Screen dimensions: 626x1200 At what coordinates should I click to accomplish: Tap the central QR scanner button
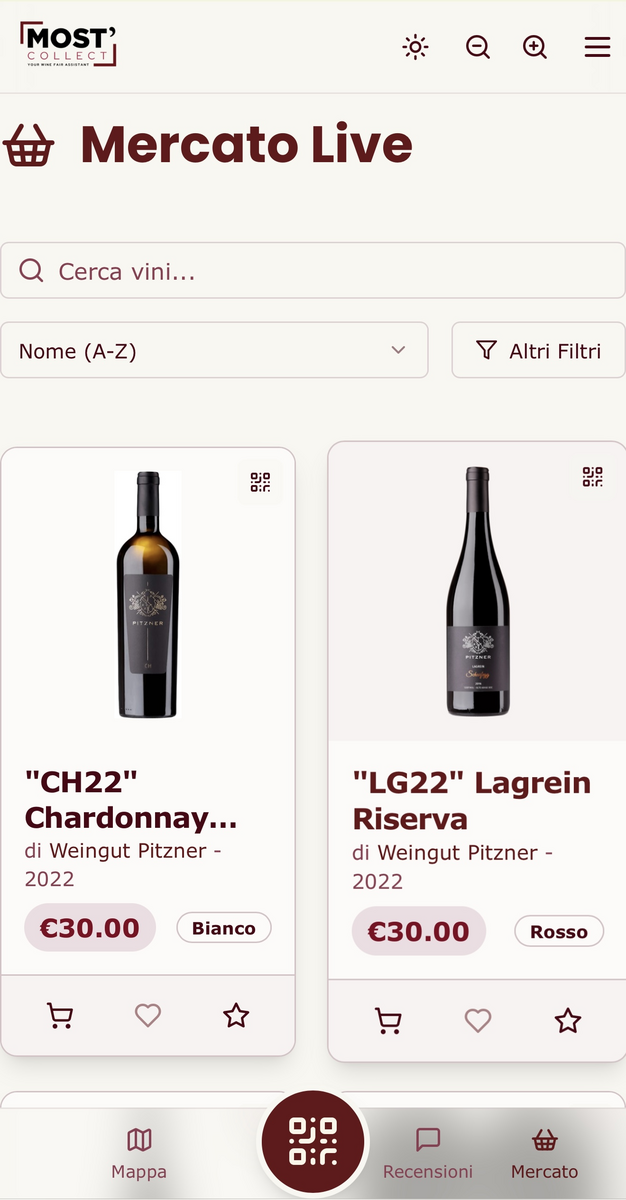(x=313, y=1142)
